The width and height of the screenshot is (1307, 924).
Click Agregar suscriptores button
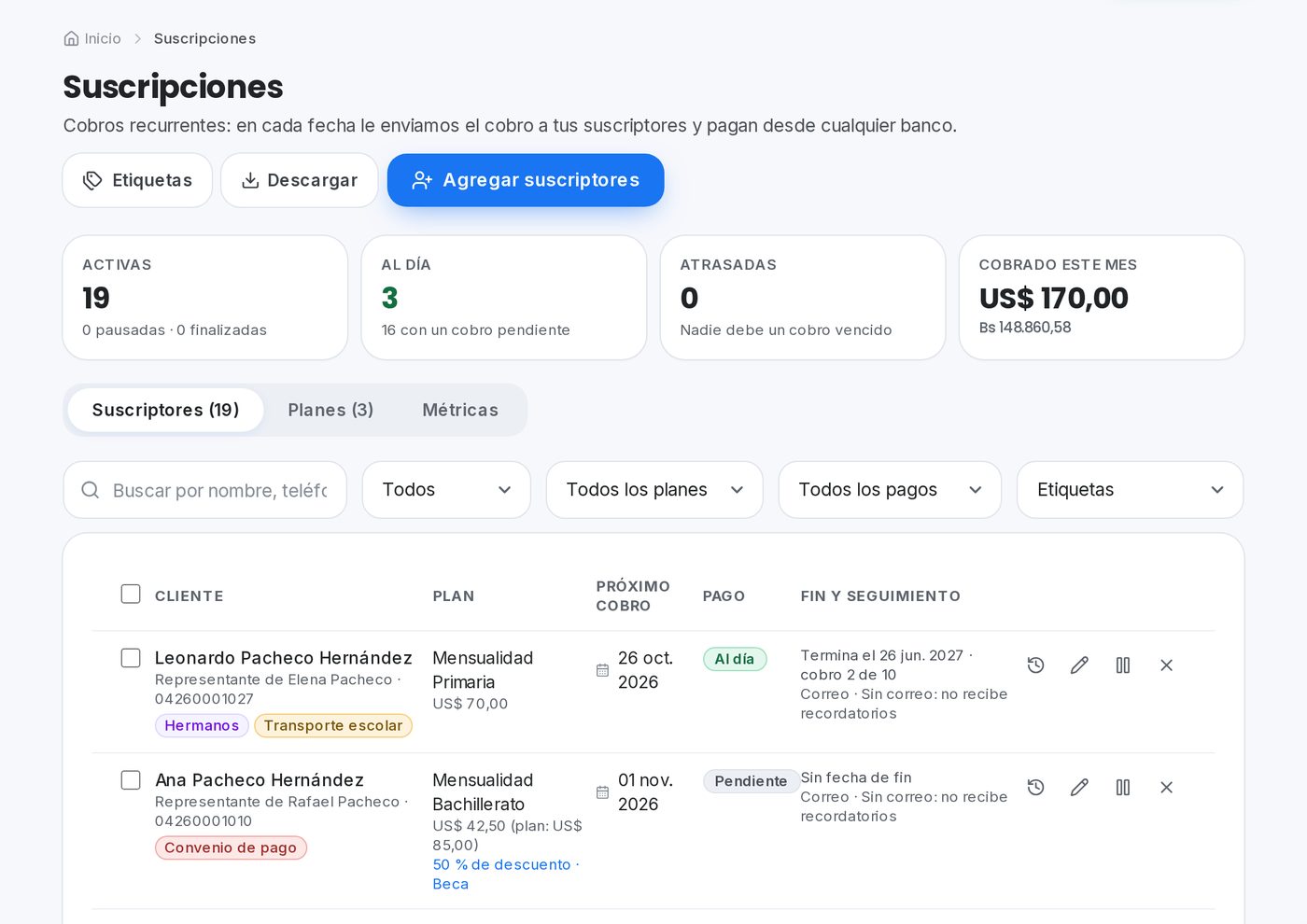click(x=526, y=180)
